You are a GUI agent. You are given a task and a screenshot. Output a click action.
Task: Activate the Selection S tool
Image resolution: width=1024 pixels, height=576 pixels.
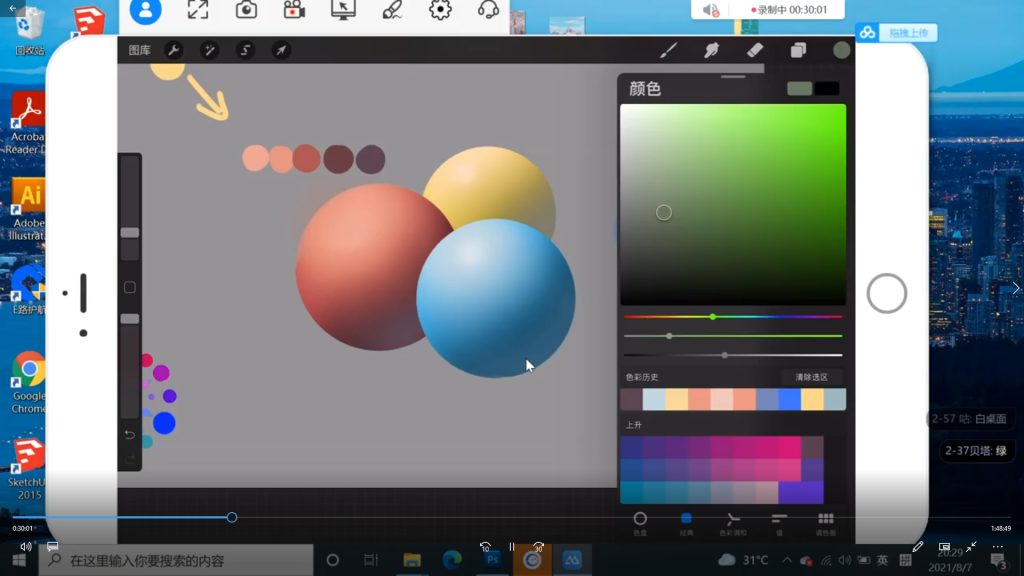coord(245,50)
